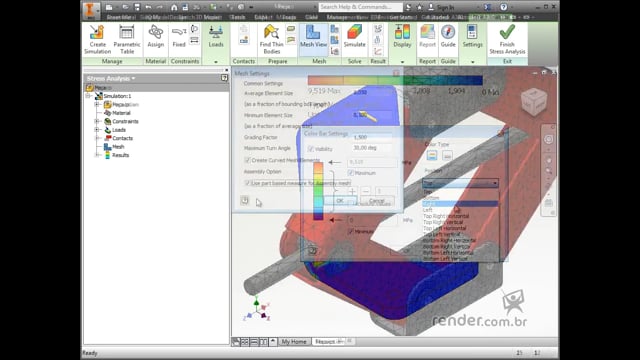Click the Search Help & Commands field
The height and width of the screenshot is (360, 640).
360,7
